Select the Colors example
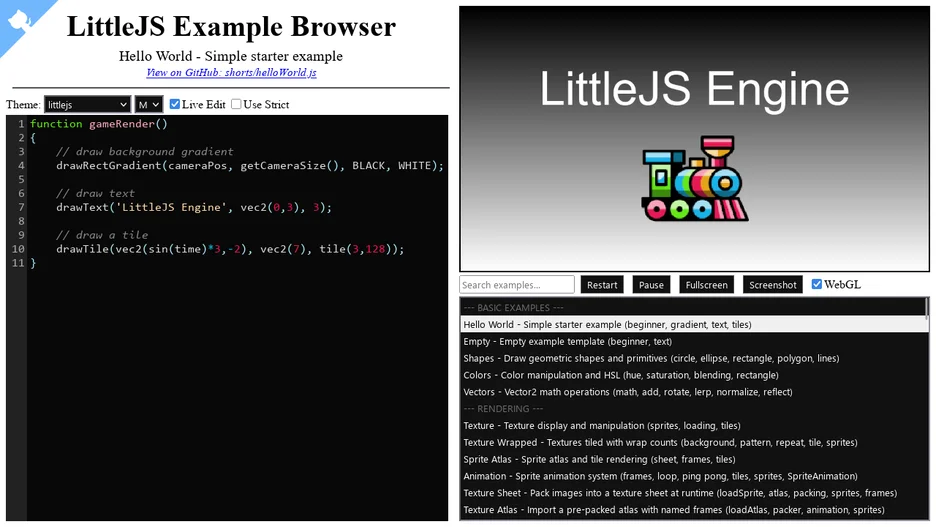 coord(692,375)
